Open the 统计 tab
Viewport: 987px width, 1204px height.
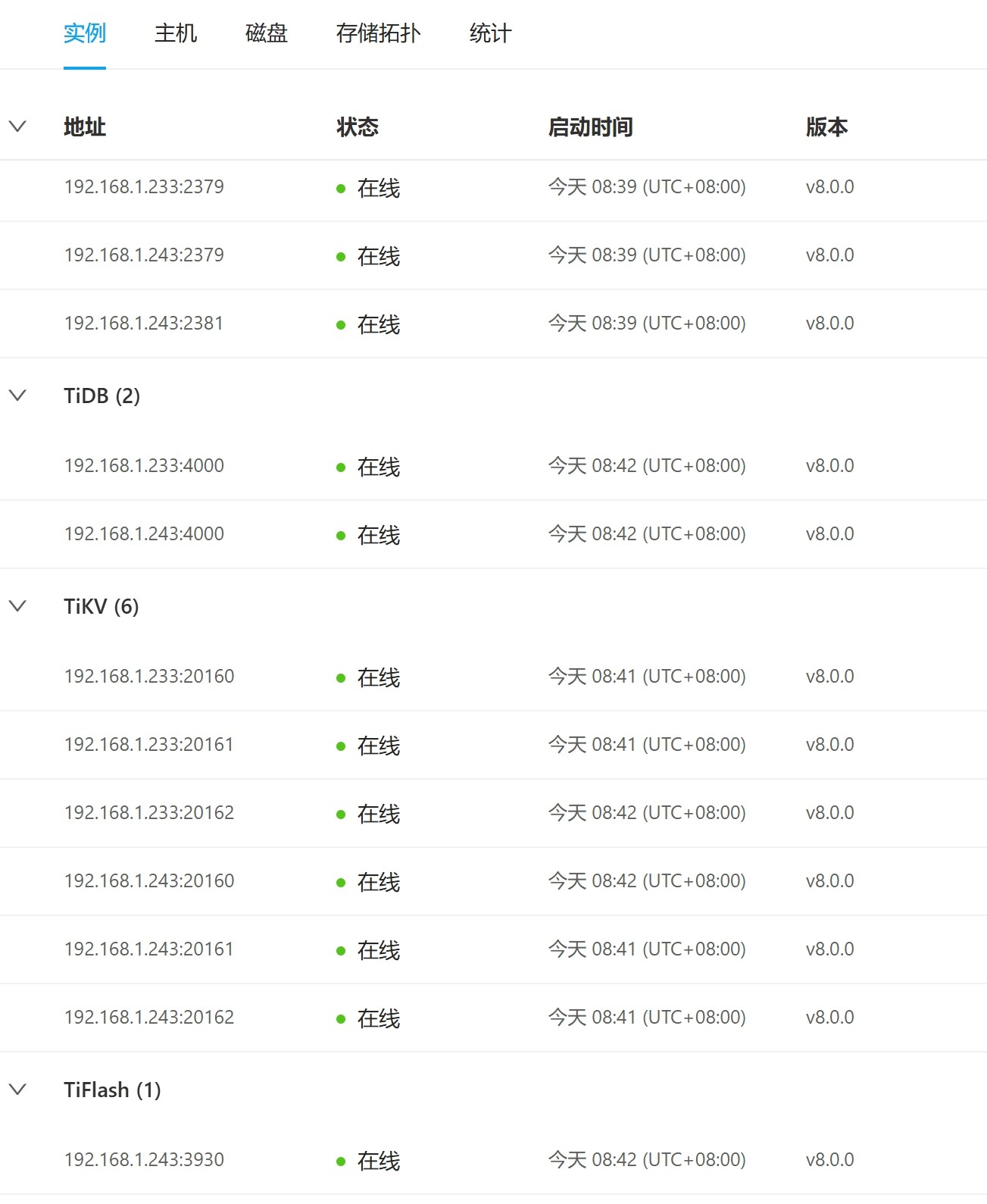coord(491,33)
